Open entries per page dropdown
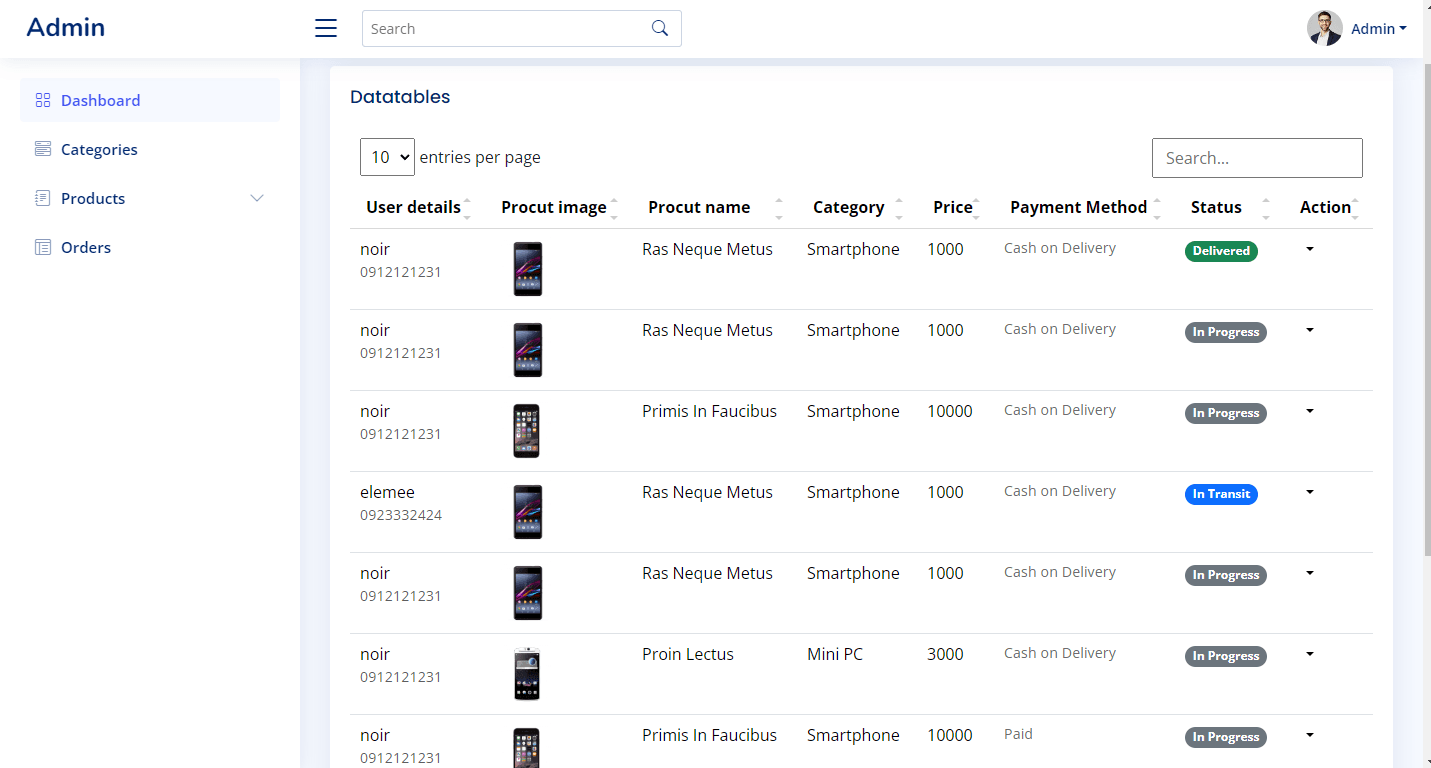1431x768 pixels. (387, 157)
